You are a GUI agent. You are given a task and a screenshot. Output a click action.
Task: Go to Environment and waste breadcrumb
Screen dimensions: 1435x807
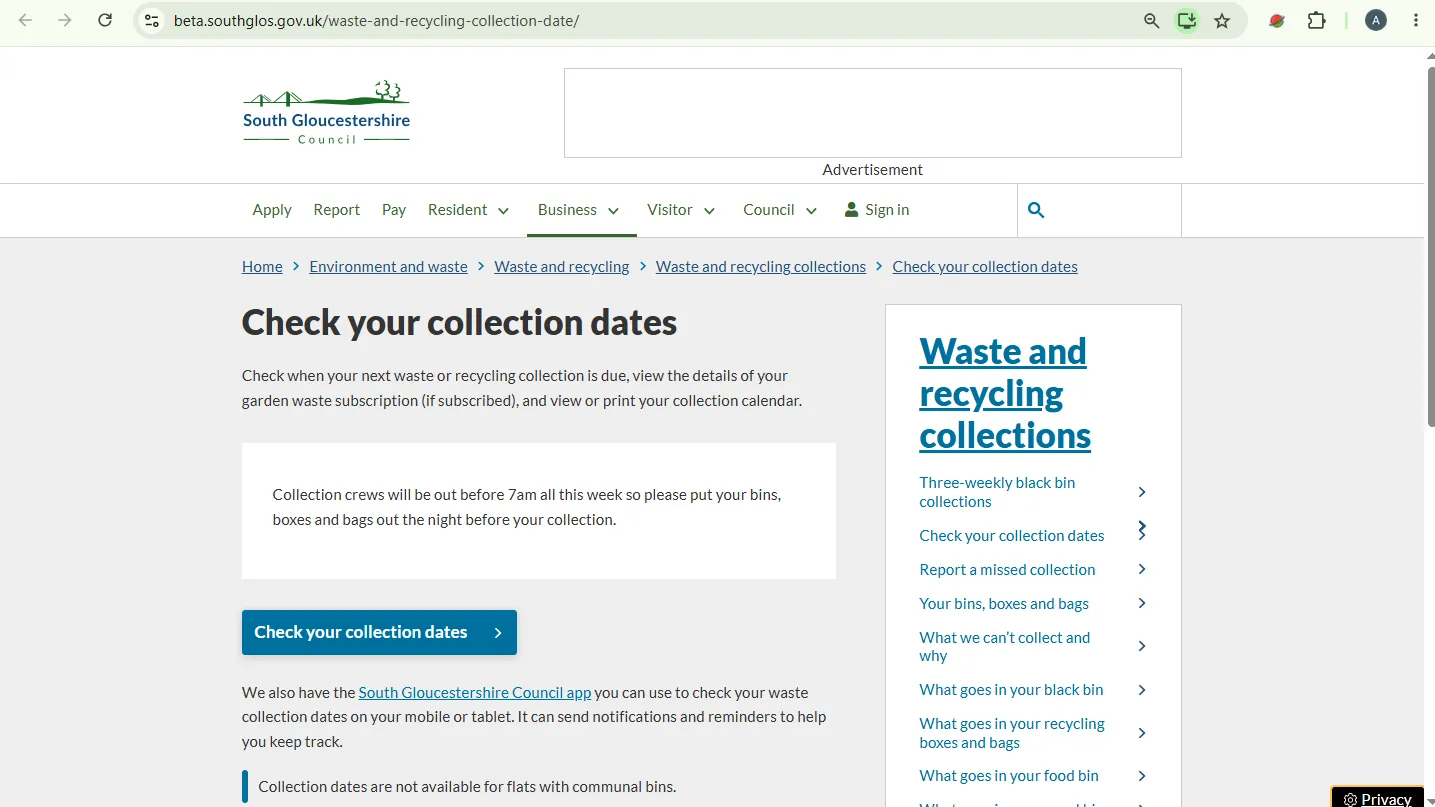pyautogui.click(x=388, y=266)
